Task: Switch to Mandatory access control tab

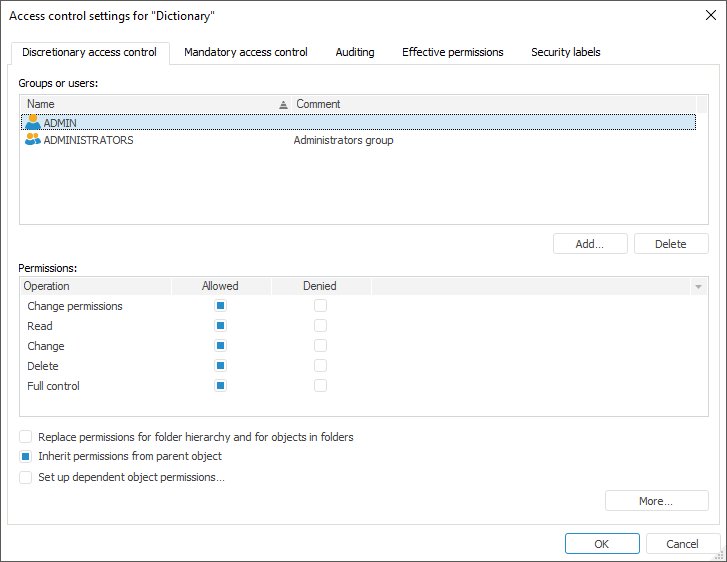Action: pos(246,52)
